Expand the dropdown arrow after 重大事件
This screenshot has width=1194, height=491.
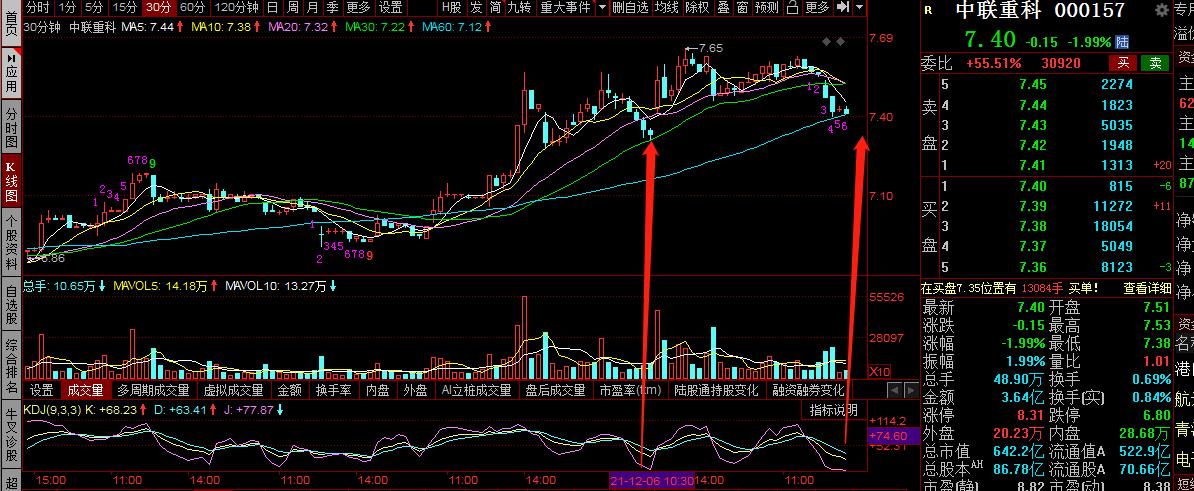coord(602,8)
